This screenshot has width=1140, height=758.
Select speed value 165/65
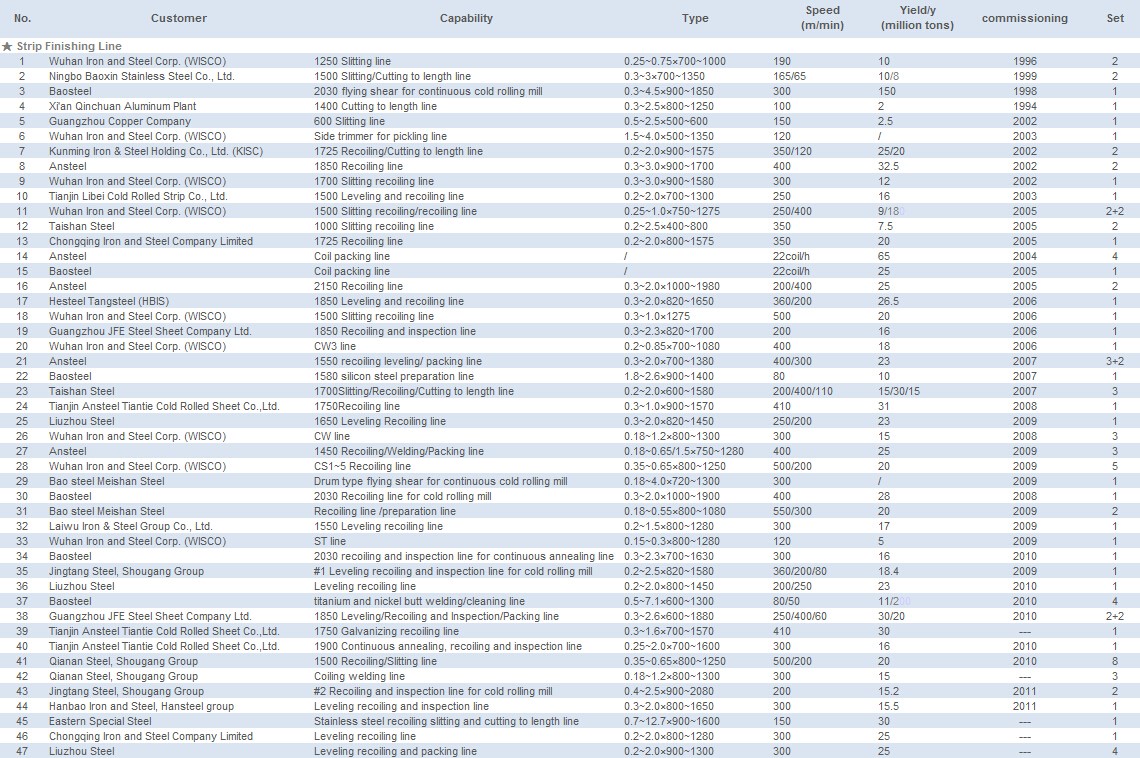pos(792,76)
